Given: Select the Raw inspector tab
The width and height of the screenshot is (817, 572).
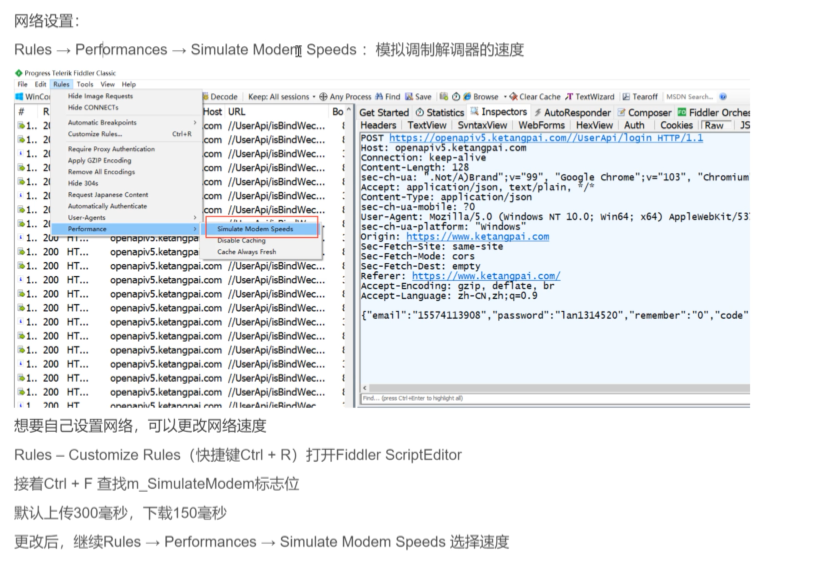Looking at the screenshot, I should [x=714, y=125].
